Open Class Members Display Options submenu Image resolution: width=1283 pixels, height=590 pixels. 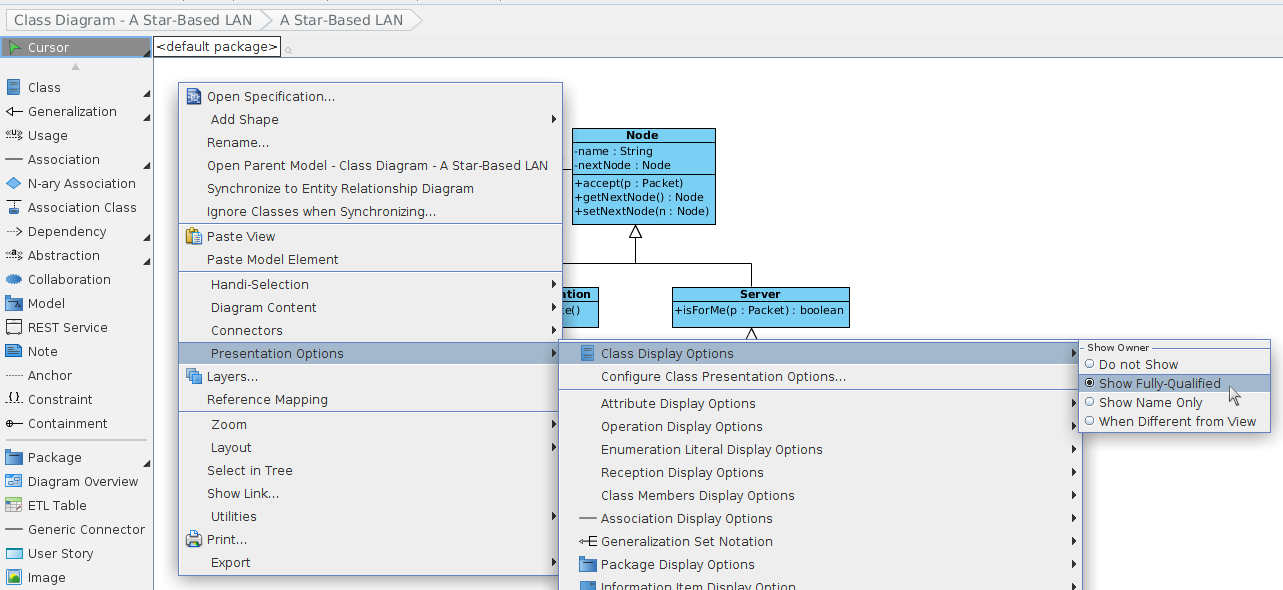point(821,495)
